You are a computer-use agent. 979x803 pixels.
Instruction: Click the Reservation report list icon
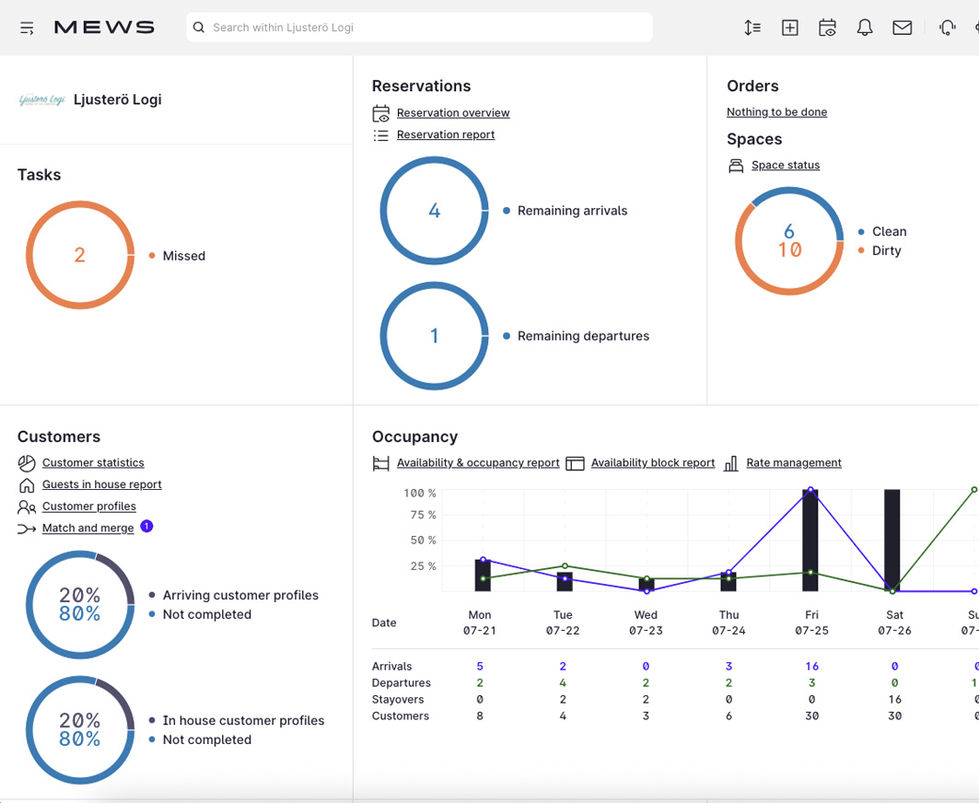tap(381, 135)
